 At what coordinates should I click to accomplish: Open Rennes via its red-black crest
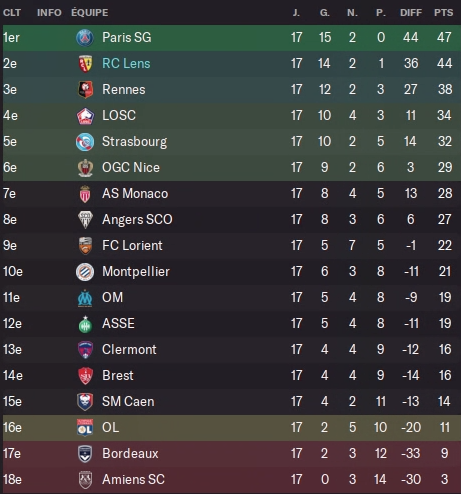click(x=85, y=89)
